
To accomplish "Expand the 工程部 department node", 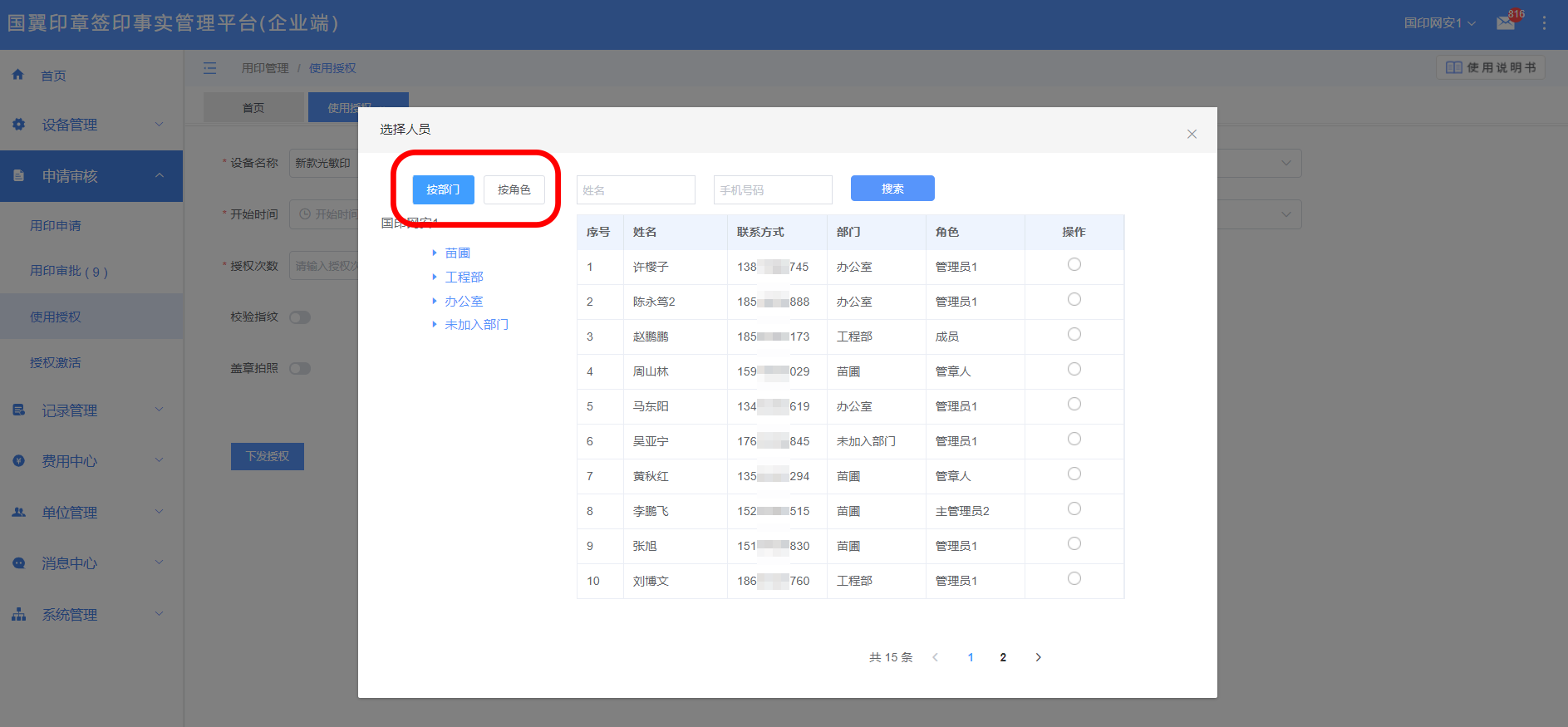I will pos(435,277).
